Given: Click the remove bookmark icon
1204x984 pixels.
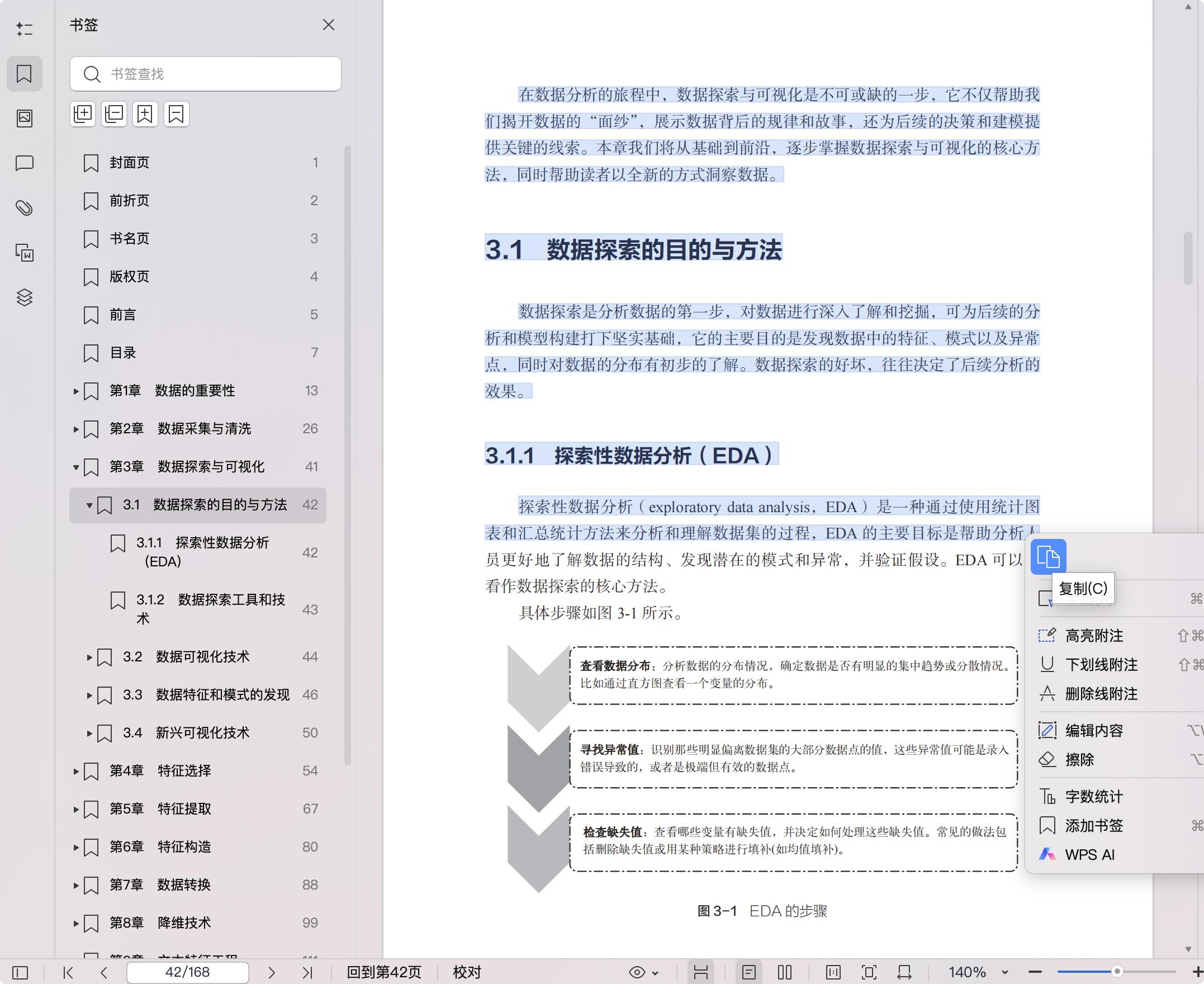Looking at the screenshot, I should point(176,115).
